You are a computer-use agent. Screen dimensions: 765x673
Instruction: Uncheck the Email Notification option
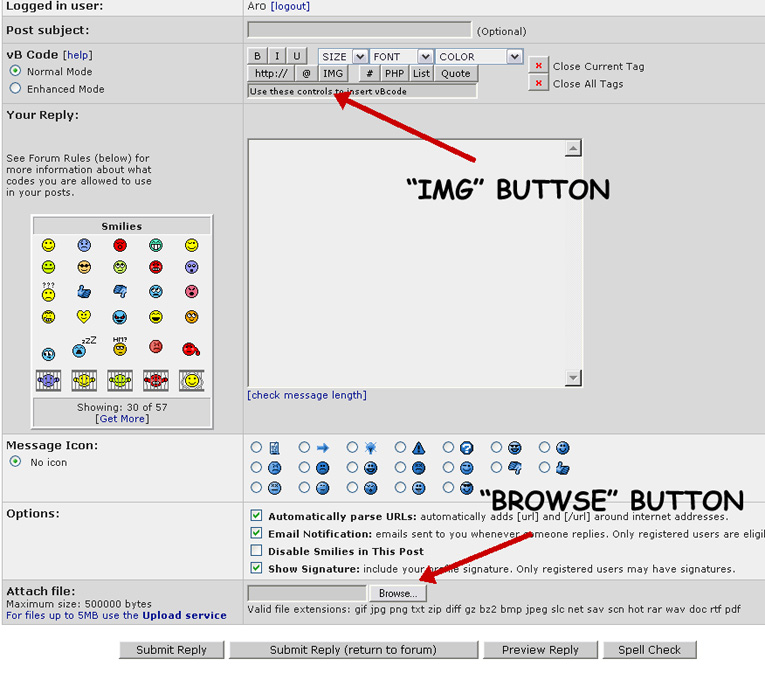click(256, 534)
